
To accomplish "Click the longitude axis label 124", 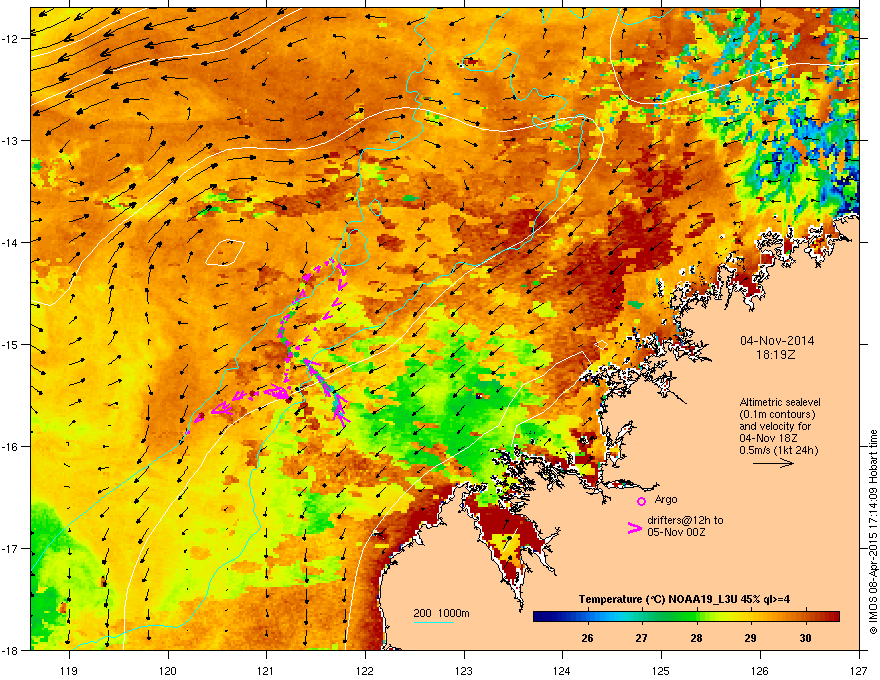I will tap(562, 670).
